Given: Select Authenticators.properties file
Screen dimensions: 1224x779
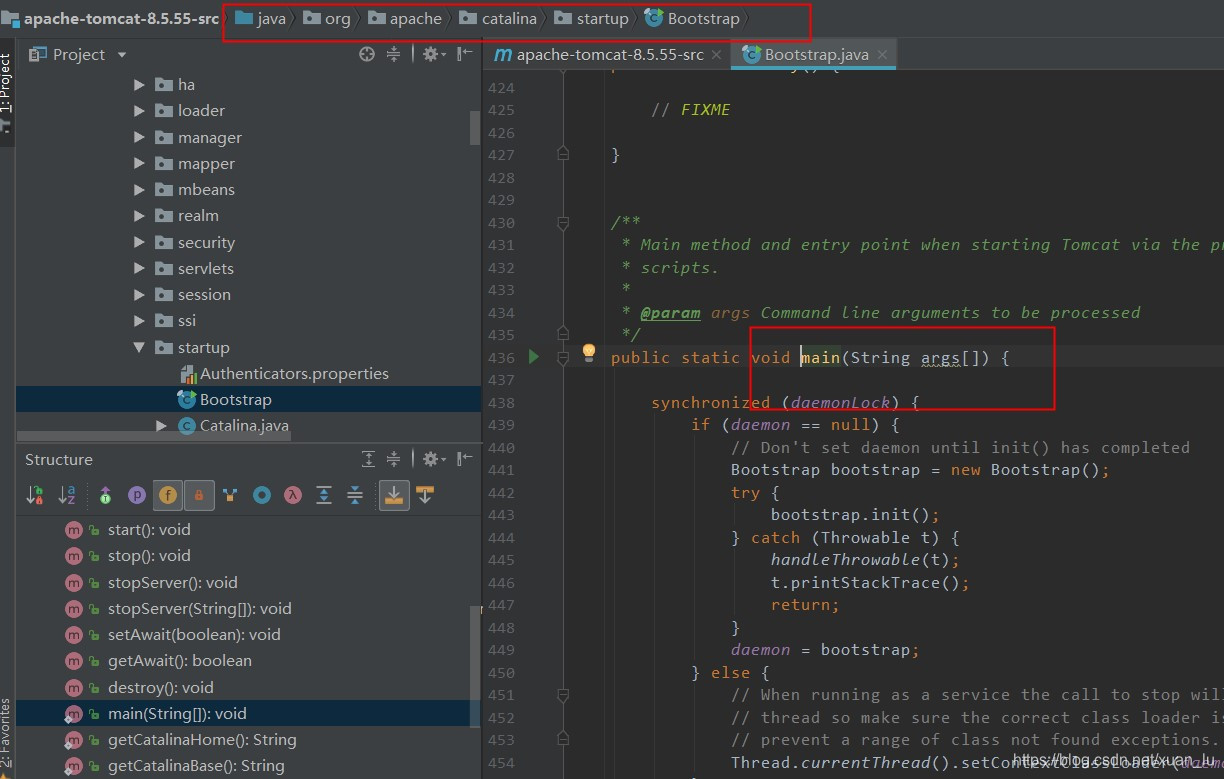Looking at the screenshot, I should (284, 374).
